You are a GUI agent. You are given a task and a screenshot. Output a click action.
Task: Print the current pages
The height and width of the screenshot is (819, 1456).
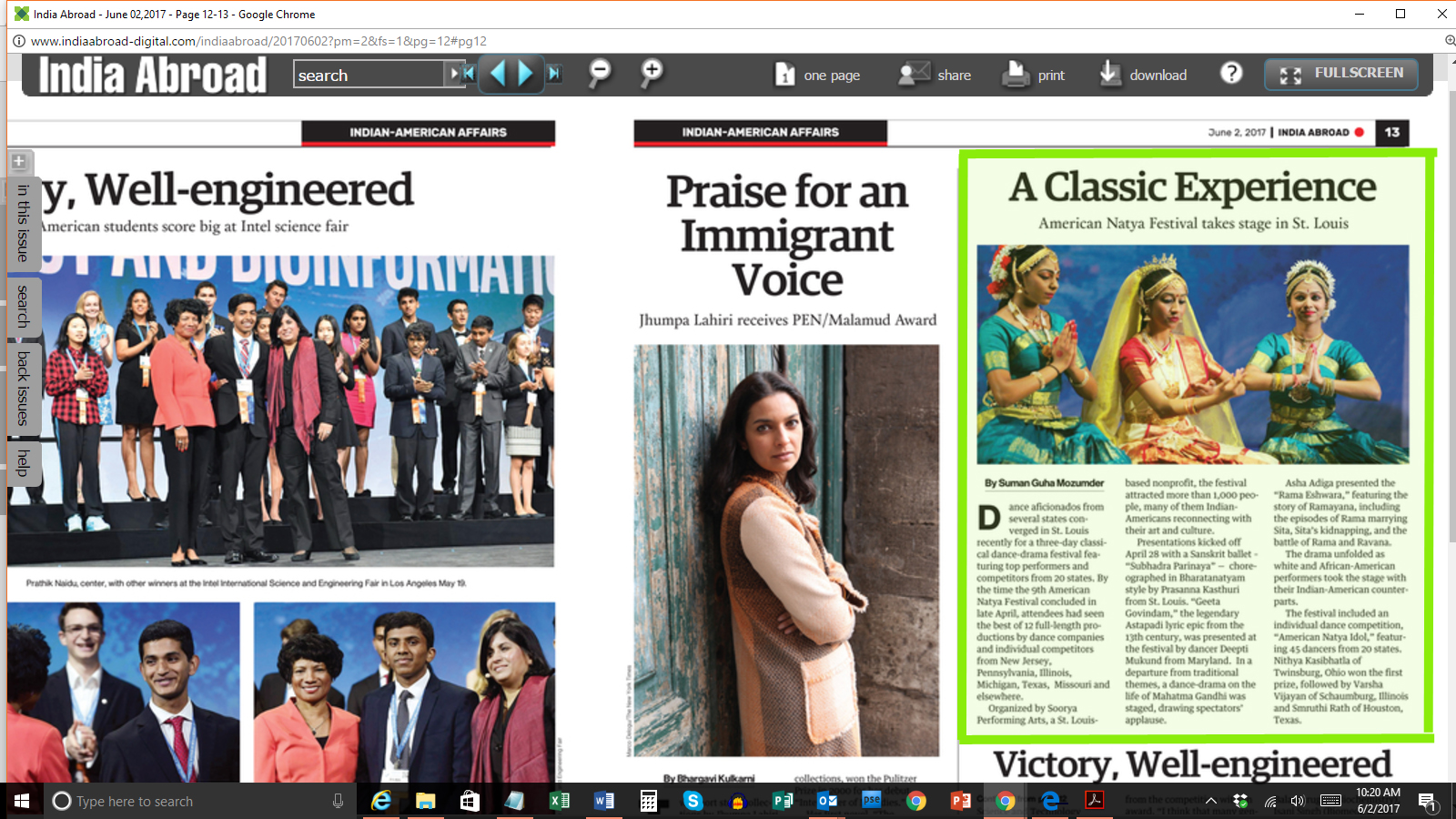point(1034,75)
